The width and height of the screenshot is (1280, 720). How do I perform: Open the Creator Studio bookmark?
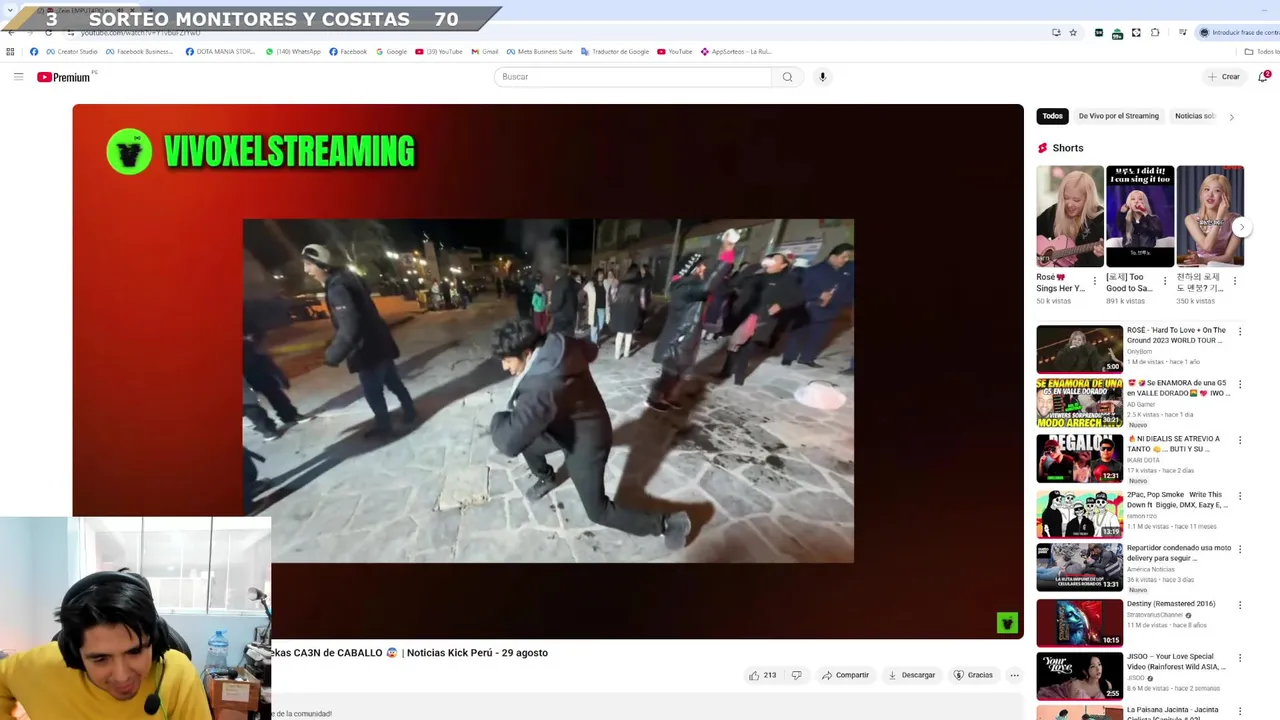point(72,52)
